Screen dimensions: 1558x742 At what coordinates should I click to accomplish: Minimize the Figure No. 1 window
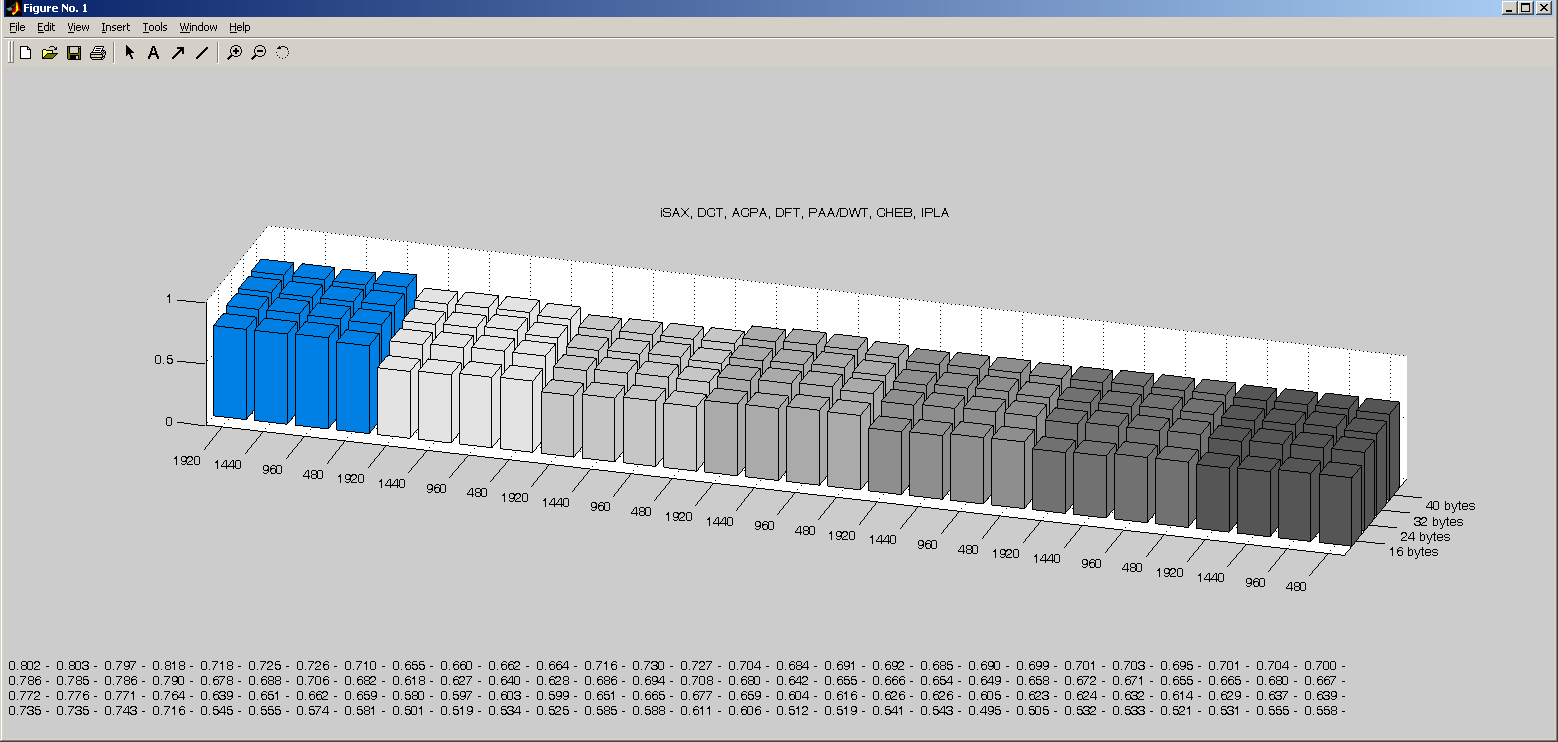tap(1509, 8)
